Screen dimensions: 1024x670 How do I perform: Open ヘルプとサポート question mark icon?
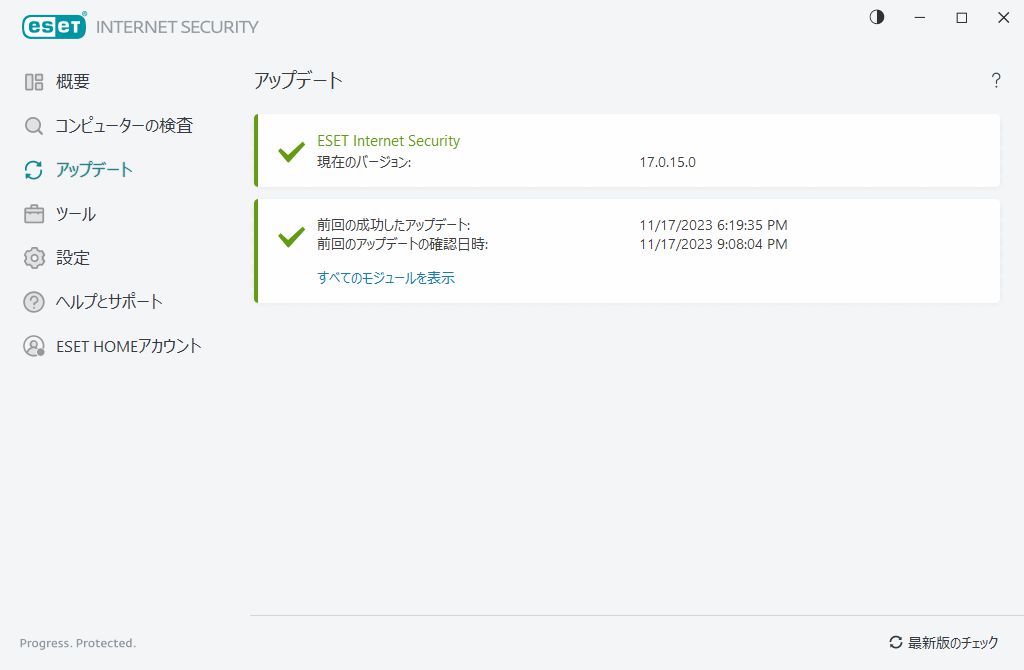point(33,301)
